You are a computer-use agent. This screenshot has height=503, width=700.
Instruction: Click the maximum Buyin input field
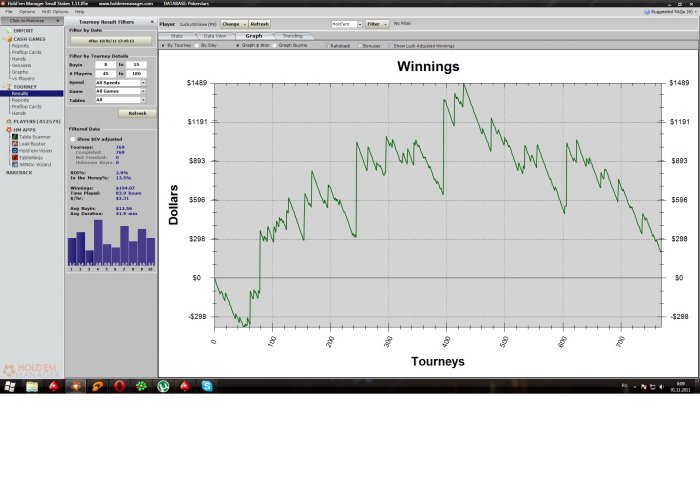click(136, 65)
